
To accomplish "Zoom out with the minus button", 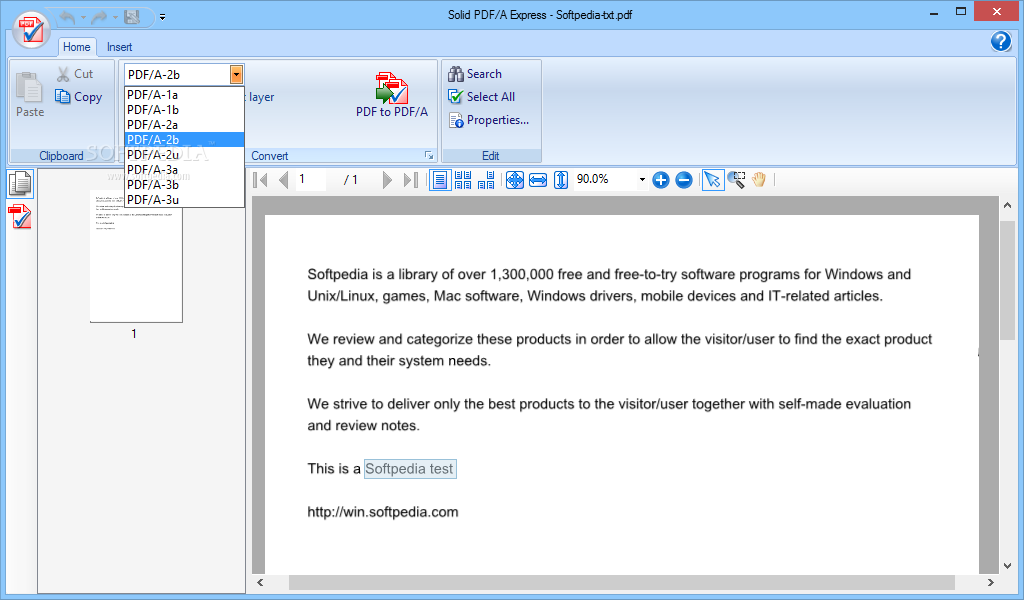I will (684, 180).
